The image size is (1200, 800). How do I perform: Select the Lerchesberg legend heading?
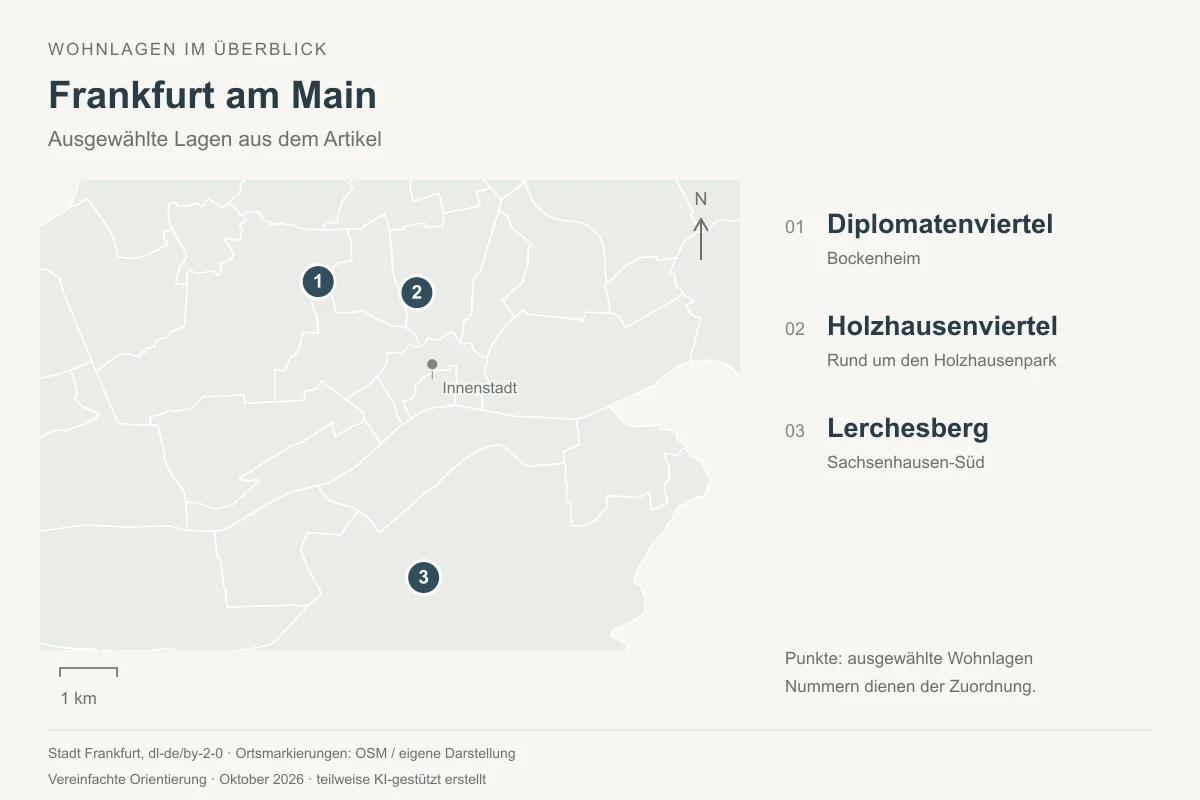[x=908, y=428]
